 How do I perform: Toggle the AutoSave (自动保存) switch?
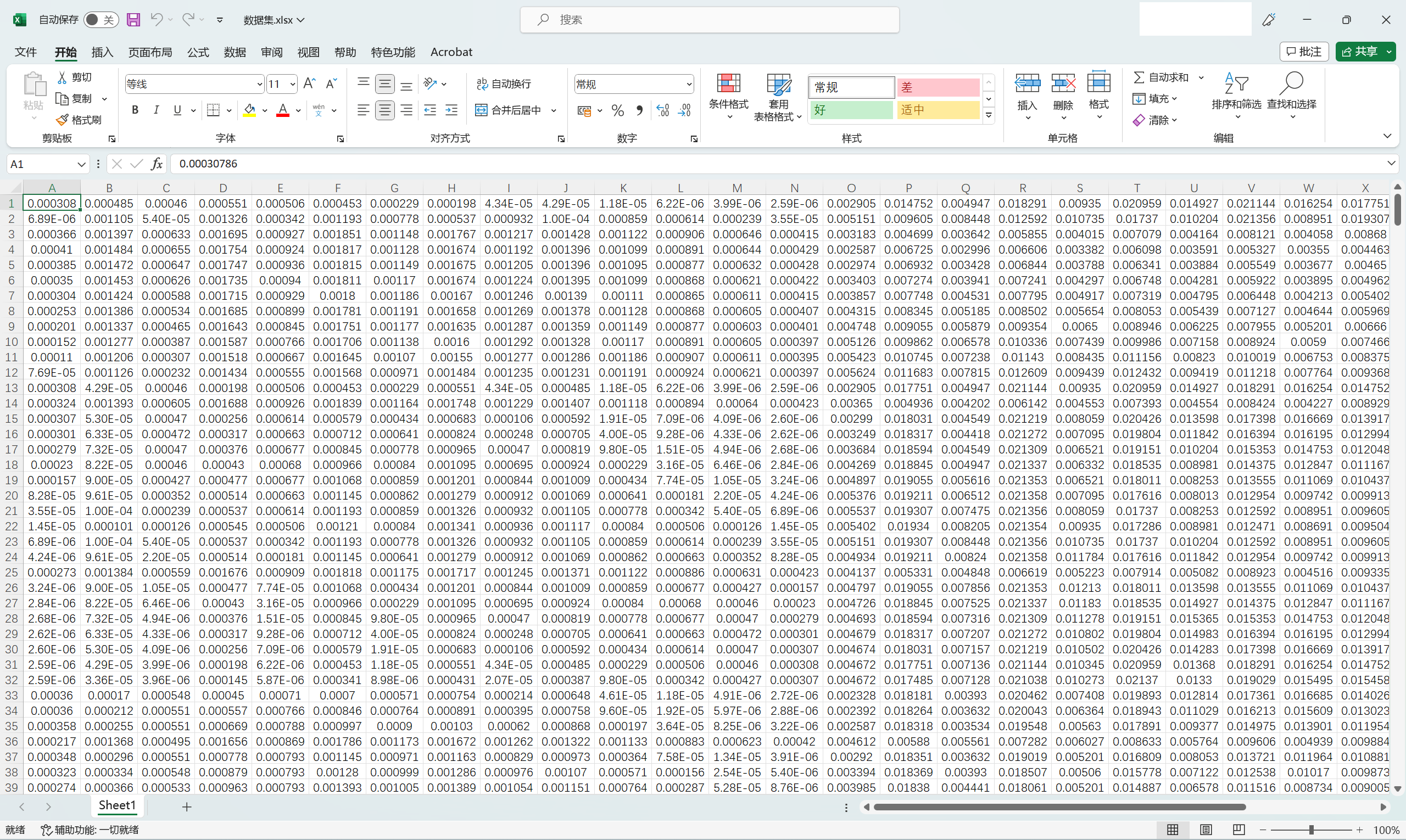[x=102, y=20]
